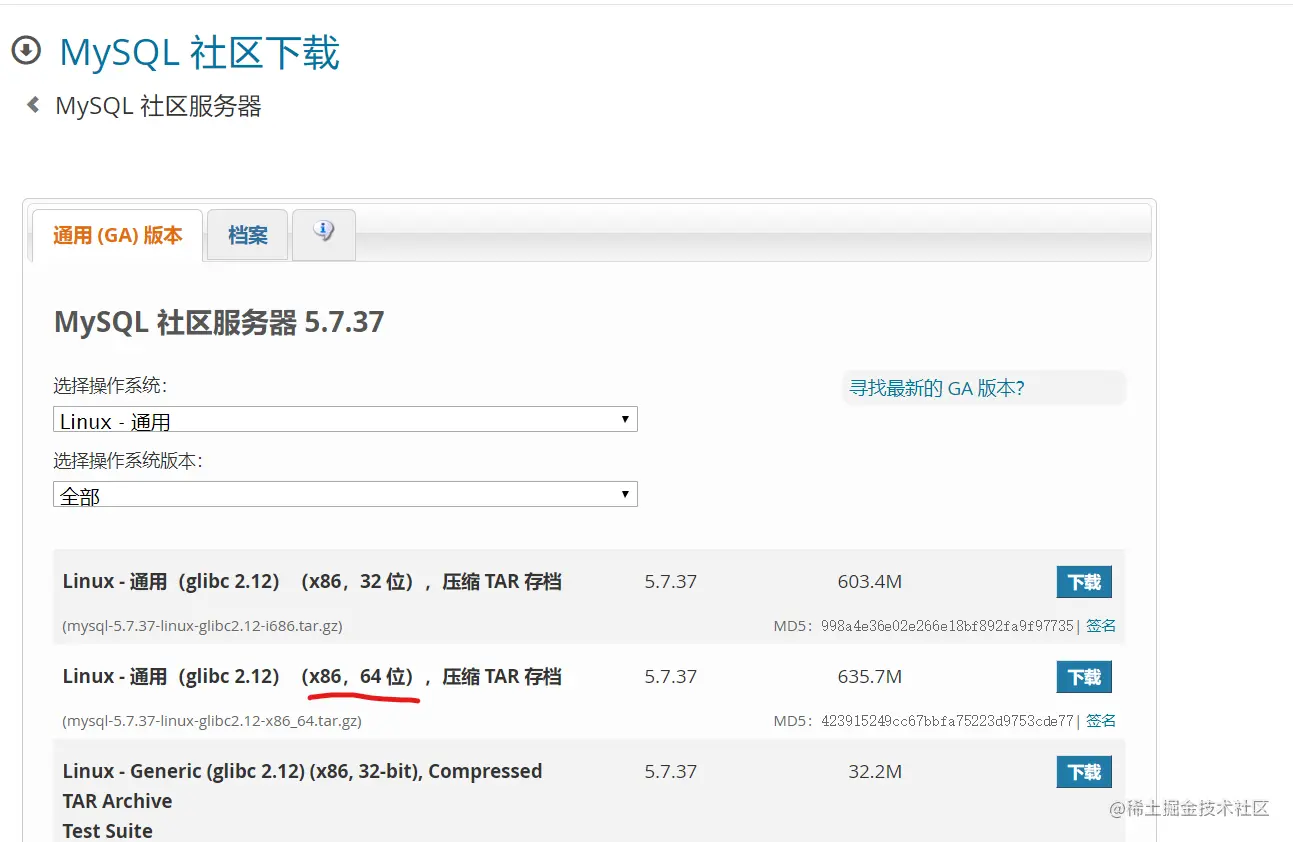Click the Linux - 通用 (glibc 2.12) (x86, 32 位) title
Screen dimensions: 1293x842
coord(312,581)
